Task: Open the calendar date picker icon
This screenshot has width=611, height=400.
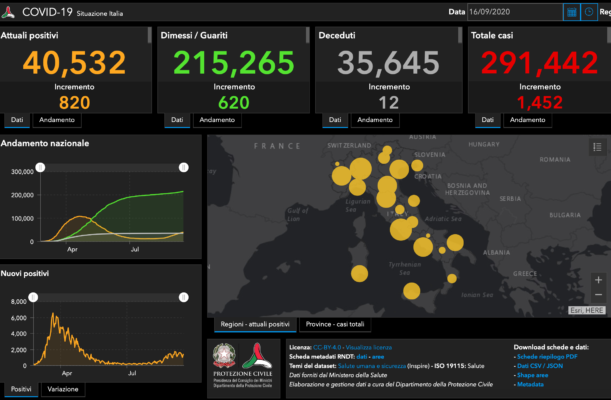Action: coord(571,12)
